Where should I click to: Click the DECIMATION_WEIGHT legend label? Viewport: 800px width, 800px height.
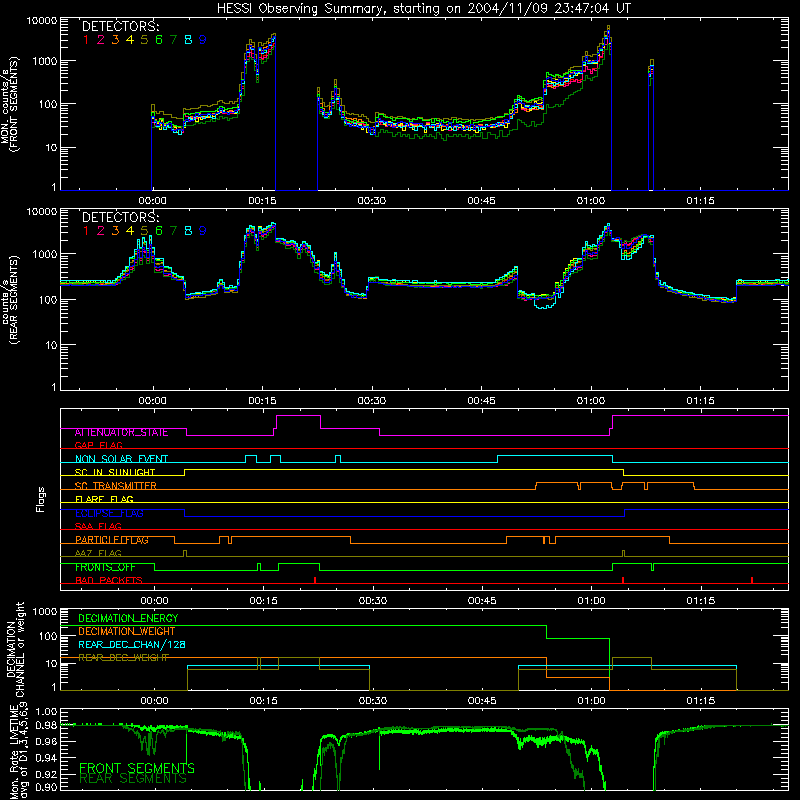[127, 632]
